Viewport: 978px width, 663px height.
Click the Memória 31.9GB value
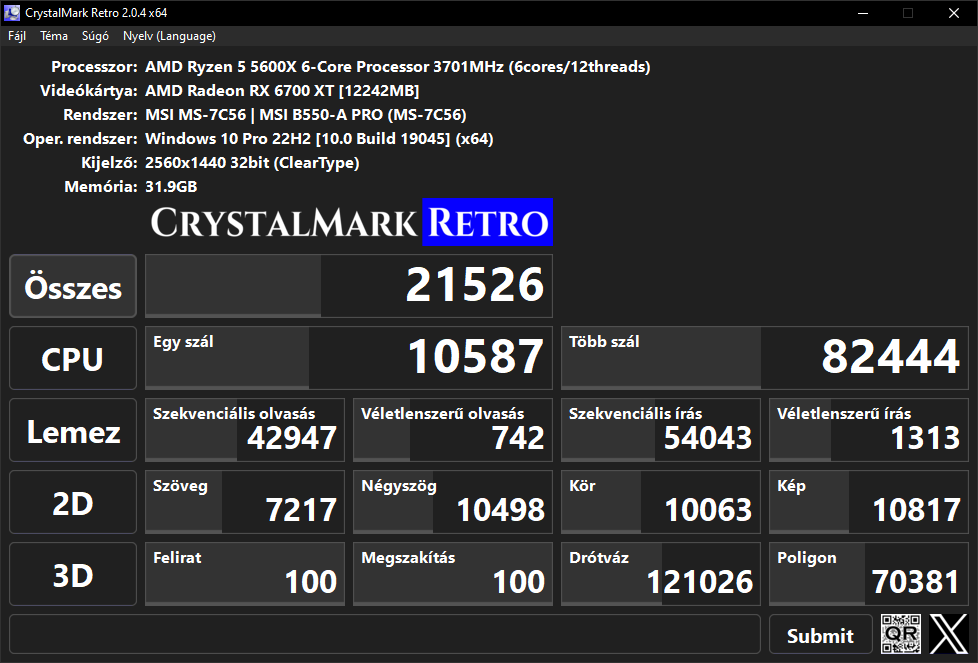tap(171, 186)
